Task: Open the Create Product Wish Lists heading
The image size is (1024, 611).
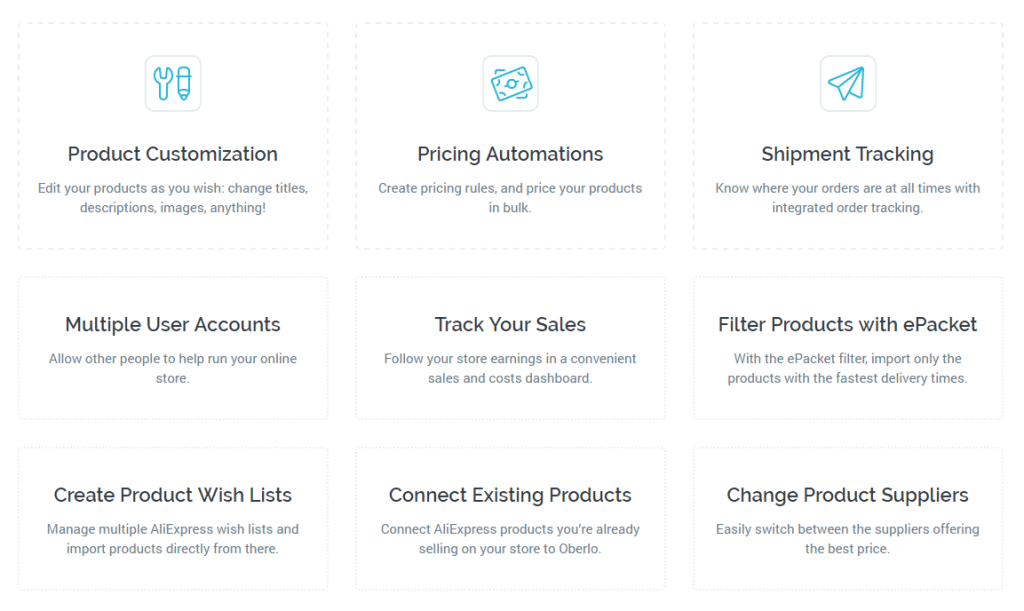Action: [173, 495]
